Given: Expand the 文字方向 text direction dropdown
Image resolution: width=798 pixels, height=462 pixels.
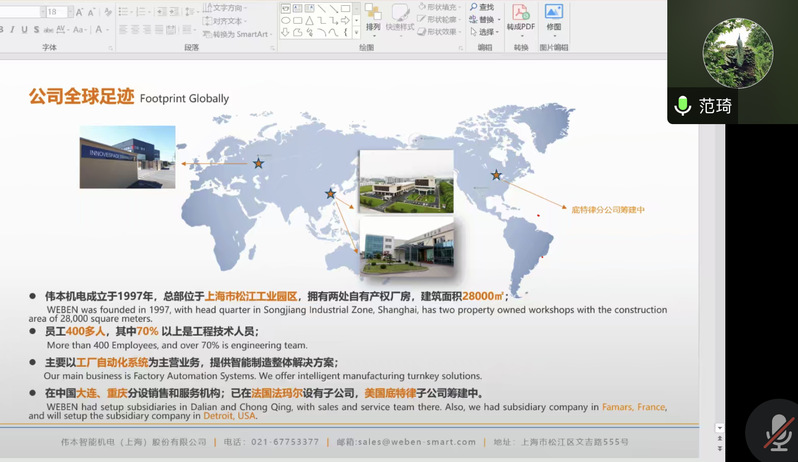Looking at the screenshot, I should pyautogui.click(x=244, y=7).
